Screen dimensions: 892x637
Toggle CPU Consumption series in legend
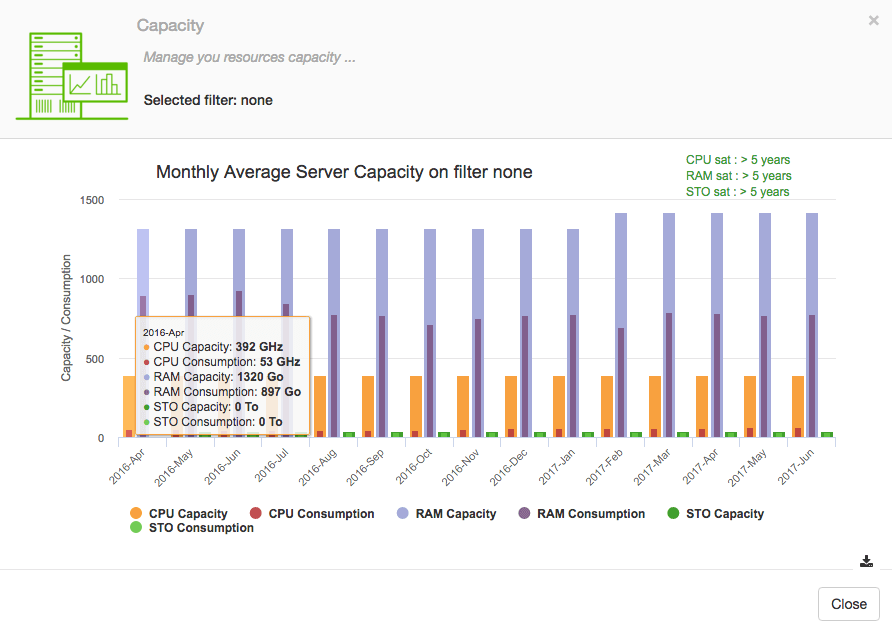(312, 514)
